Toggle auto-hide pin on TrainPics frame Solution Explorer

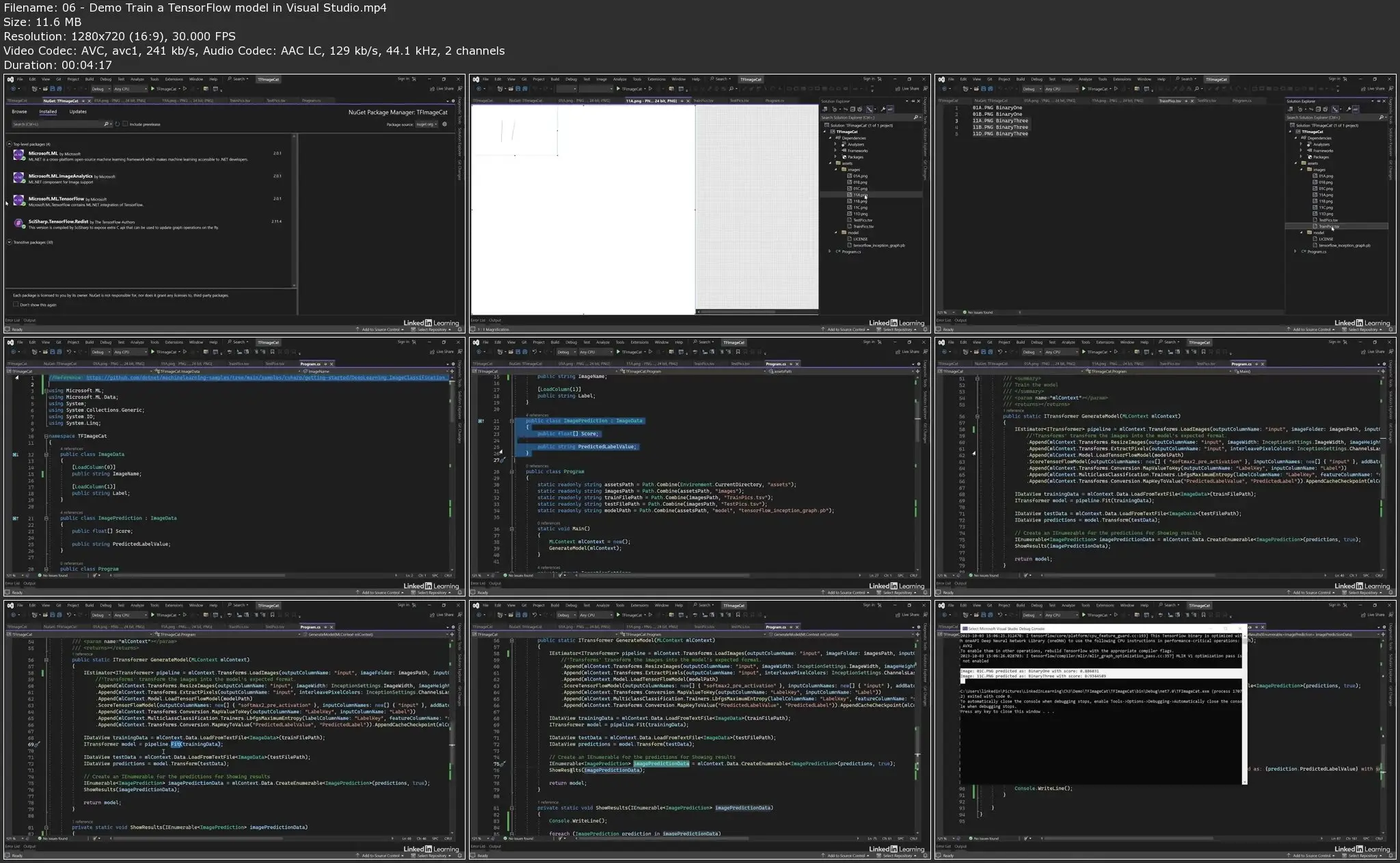click(x=1379, y=101)
